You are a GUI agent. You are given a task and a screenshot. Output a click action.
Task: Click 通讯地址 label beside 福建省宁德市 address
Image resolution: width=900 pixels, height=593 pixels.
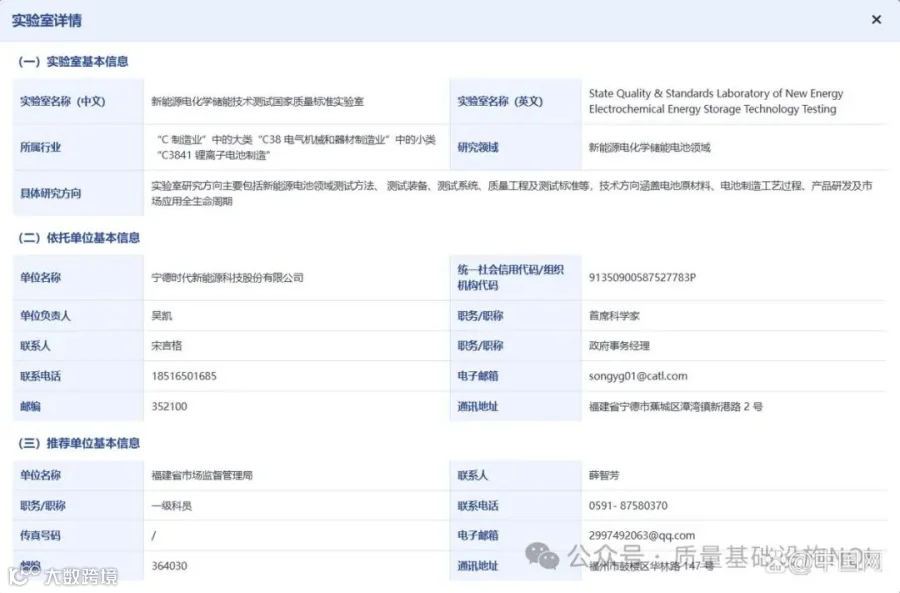[478, 406]
